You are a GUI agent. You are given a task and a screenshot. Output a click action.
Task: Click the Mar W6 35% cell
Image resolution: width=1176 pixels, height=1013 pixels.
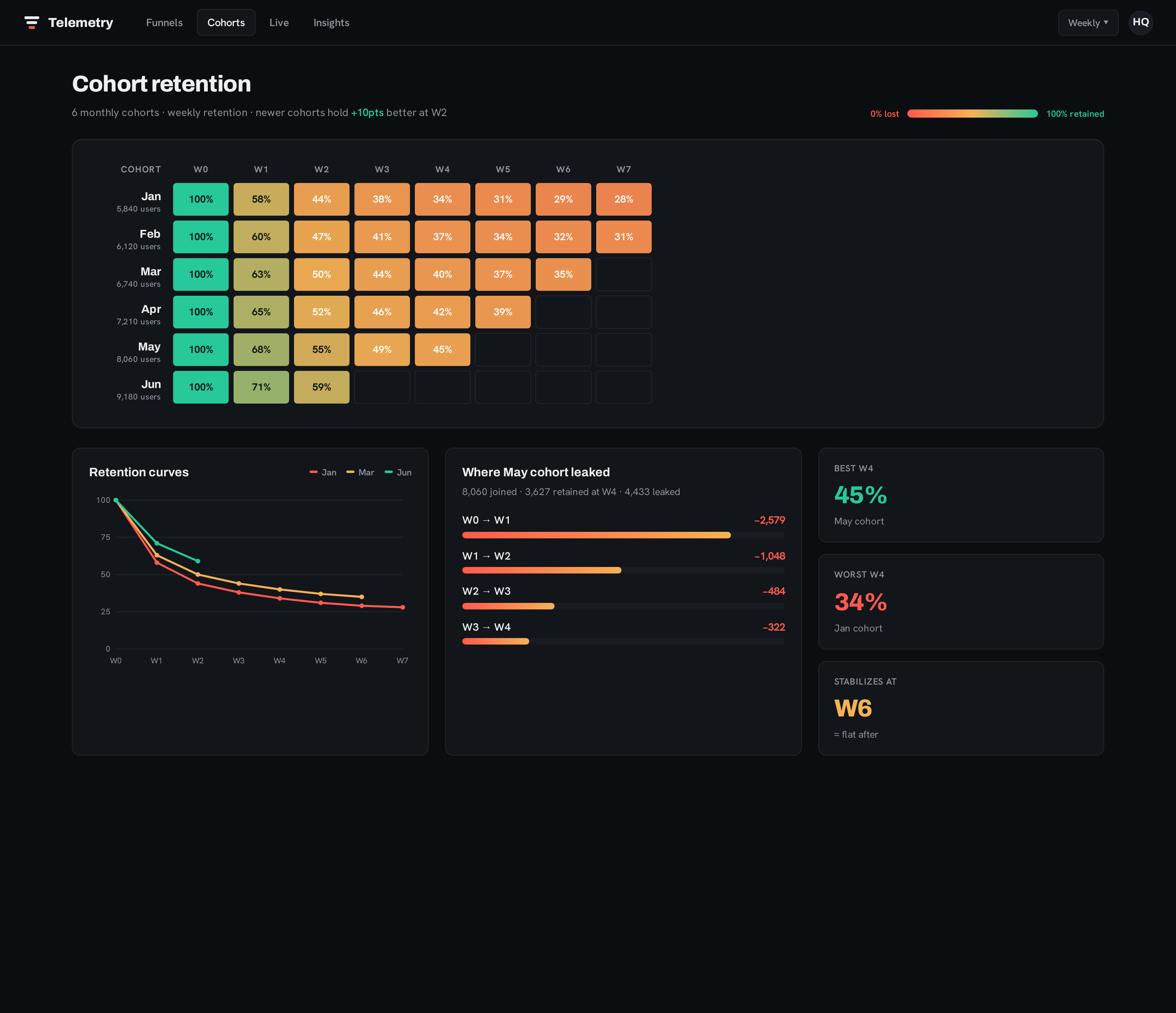click(x=563, y=274)
